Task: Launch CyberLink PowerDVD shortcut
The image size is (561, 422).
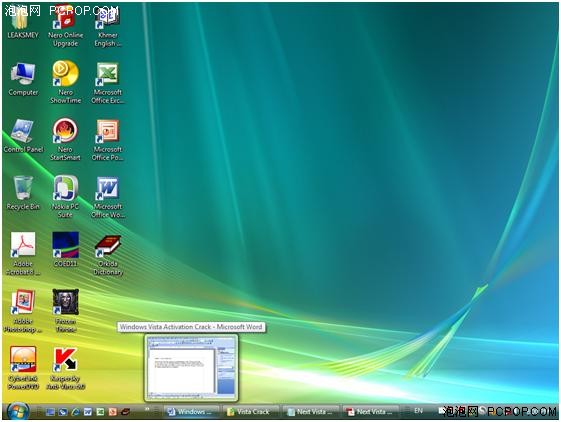Action: tap(23, 368)
